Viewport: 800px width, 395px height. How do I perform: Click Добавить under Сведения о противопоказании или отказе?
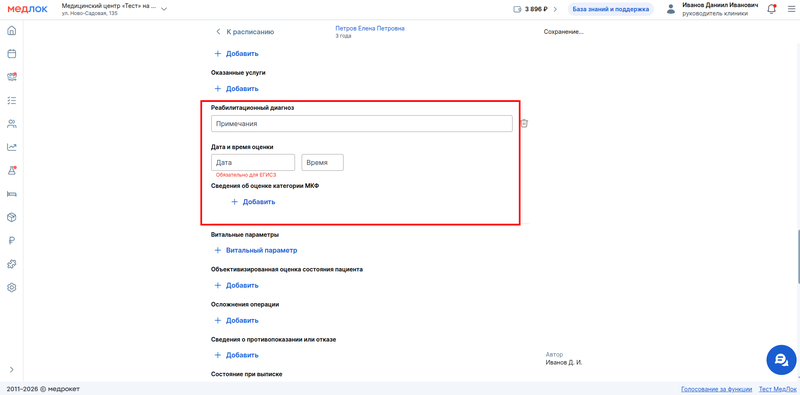pos(237,355)
